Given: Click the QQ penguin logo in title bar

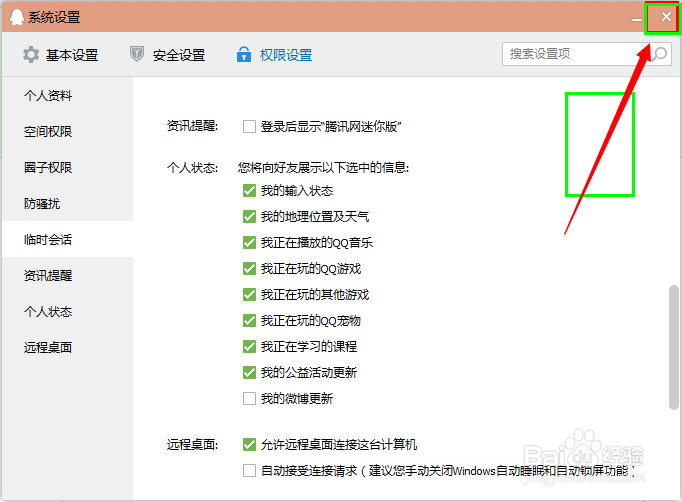Looking at the screenshot, I should pos(17,17).
